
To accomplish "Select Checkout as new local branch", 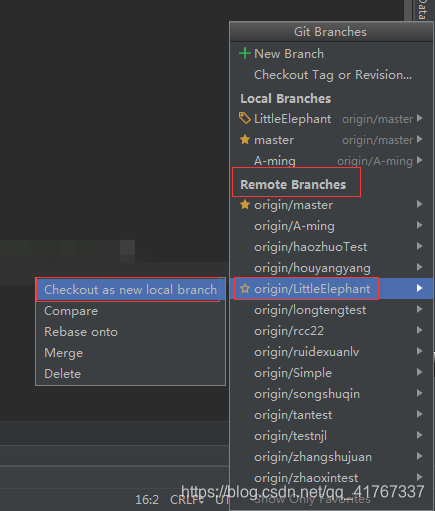I will click(x=130, y=290).
